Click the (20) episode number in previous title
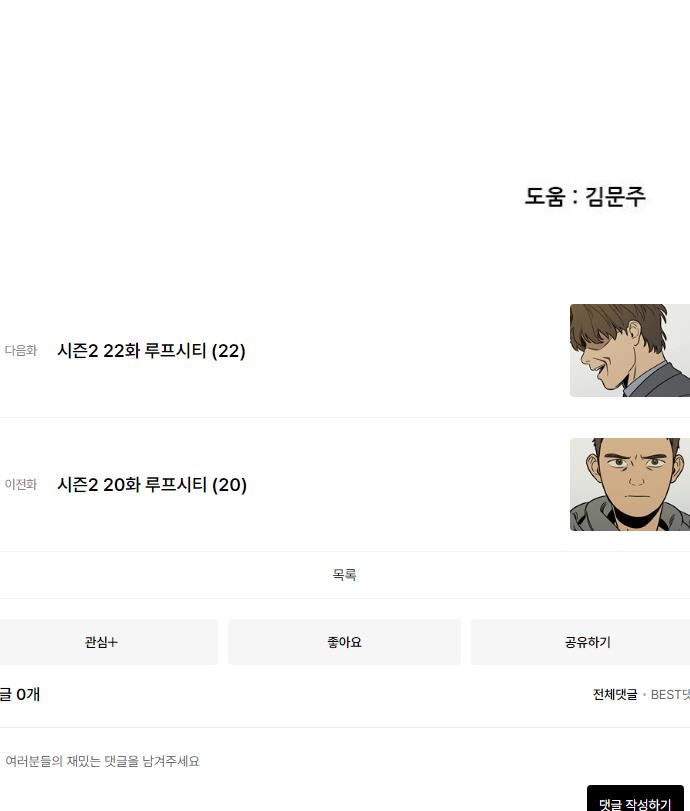The height and width of the screenshot is (811, 690). point(229,485)
